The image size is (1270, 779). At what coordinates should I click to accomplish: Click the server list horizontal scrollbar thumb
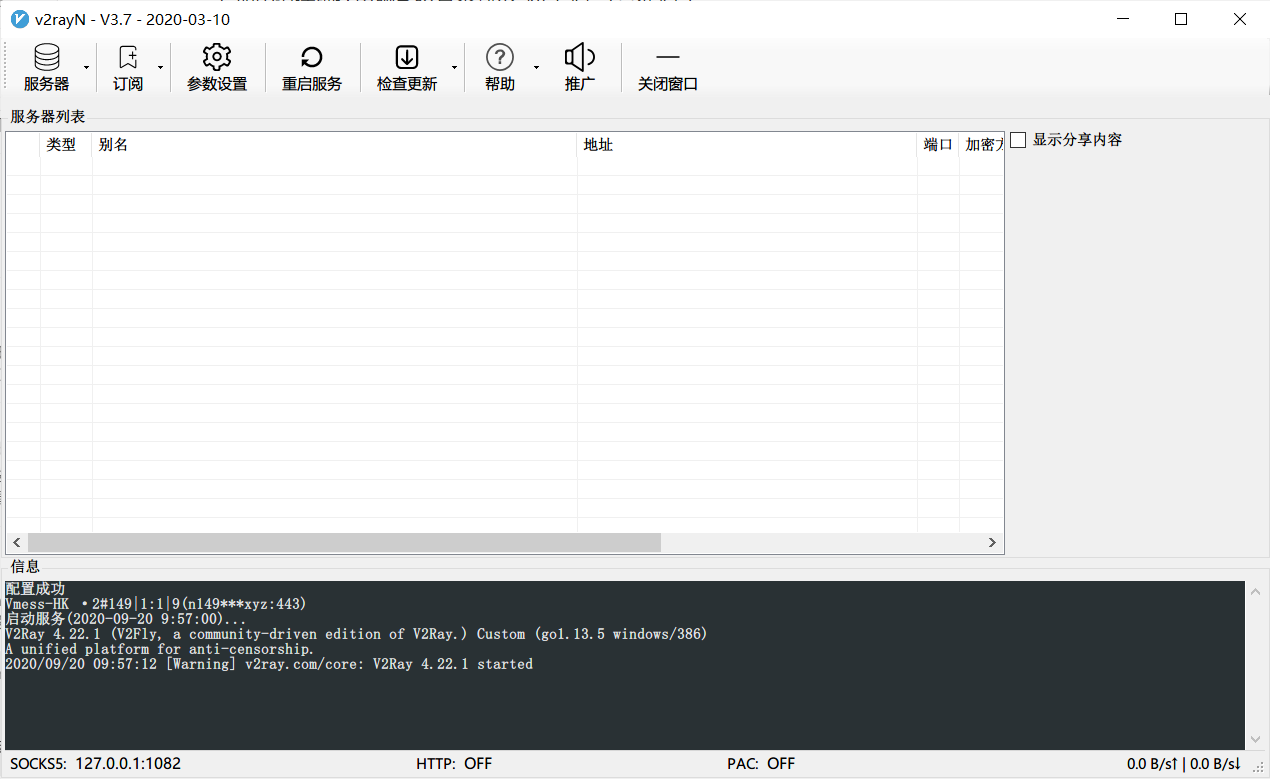[x=345, y=542]
